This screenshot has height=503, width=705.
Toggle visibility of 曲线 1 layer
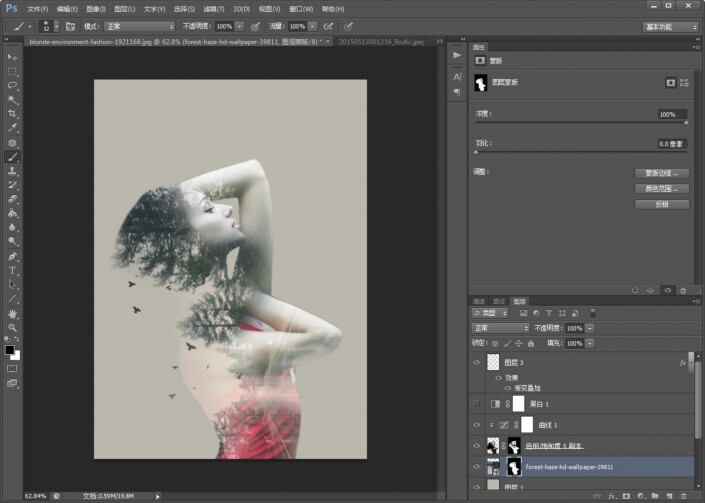point(477,424)
